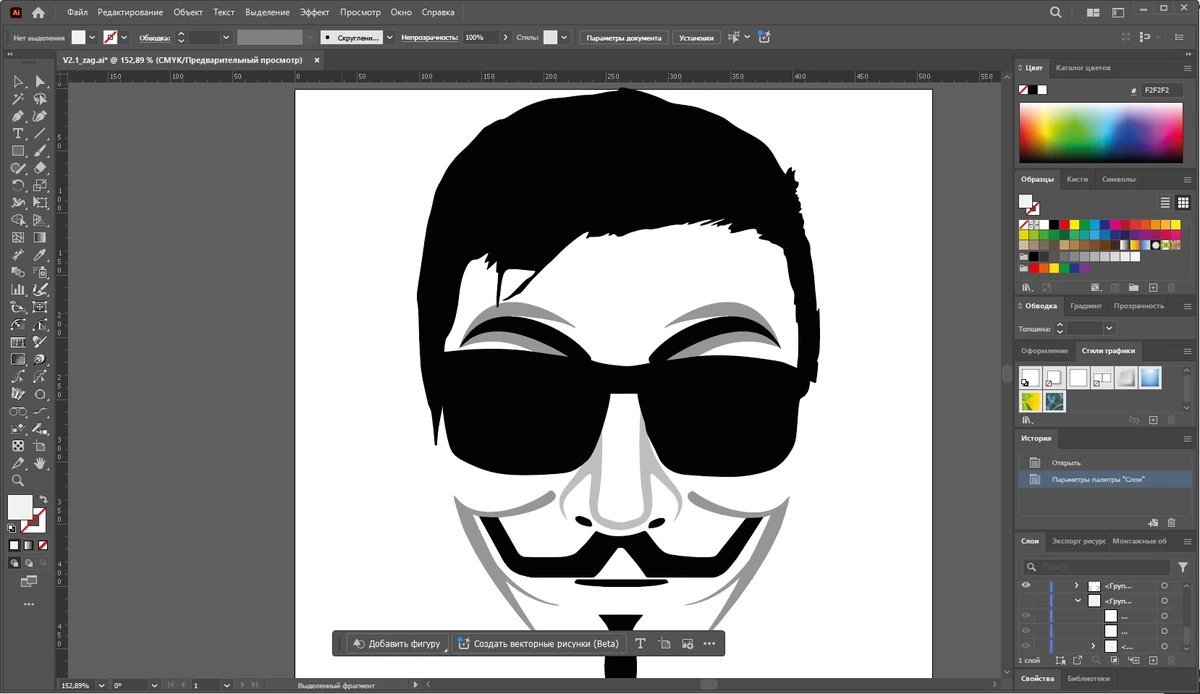Viewport: 1200px width, 694px height.
Task: Switch to the Градиент tab
Action: [1085, 306]
